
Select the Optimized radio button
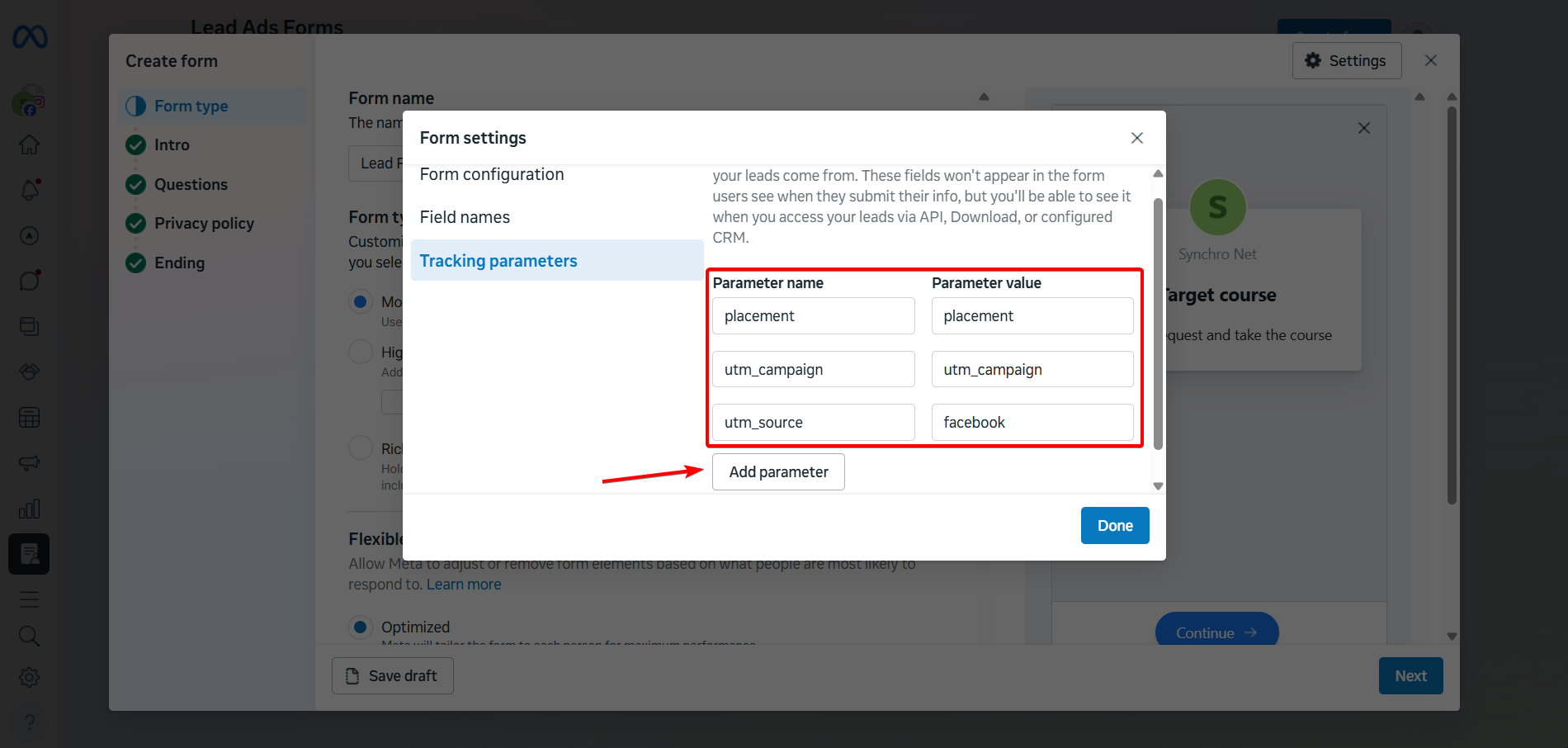pos(361,627)
